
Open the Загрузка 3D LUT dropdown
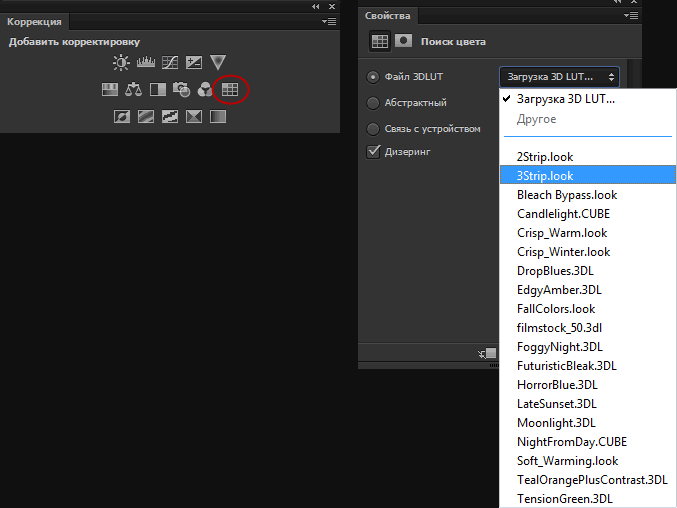pyautogui.click(x=559, y=77)
